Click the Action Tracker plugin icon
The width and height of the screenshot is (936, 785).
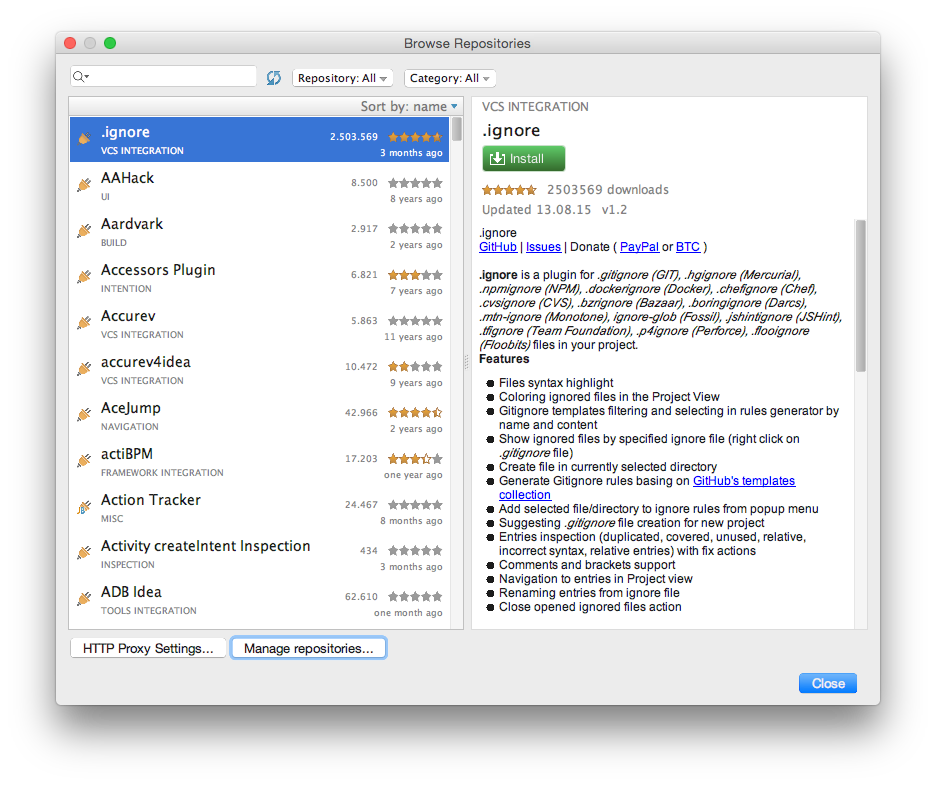tap(84, 507)
